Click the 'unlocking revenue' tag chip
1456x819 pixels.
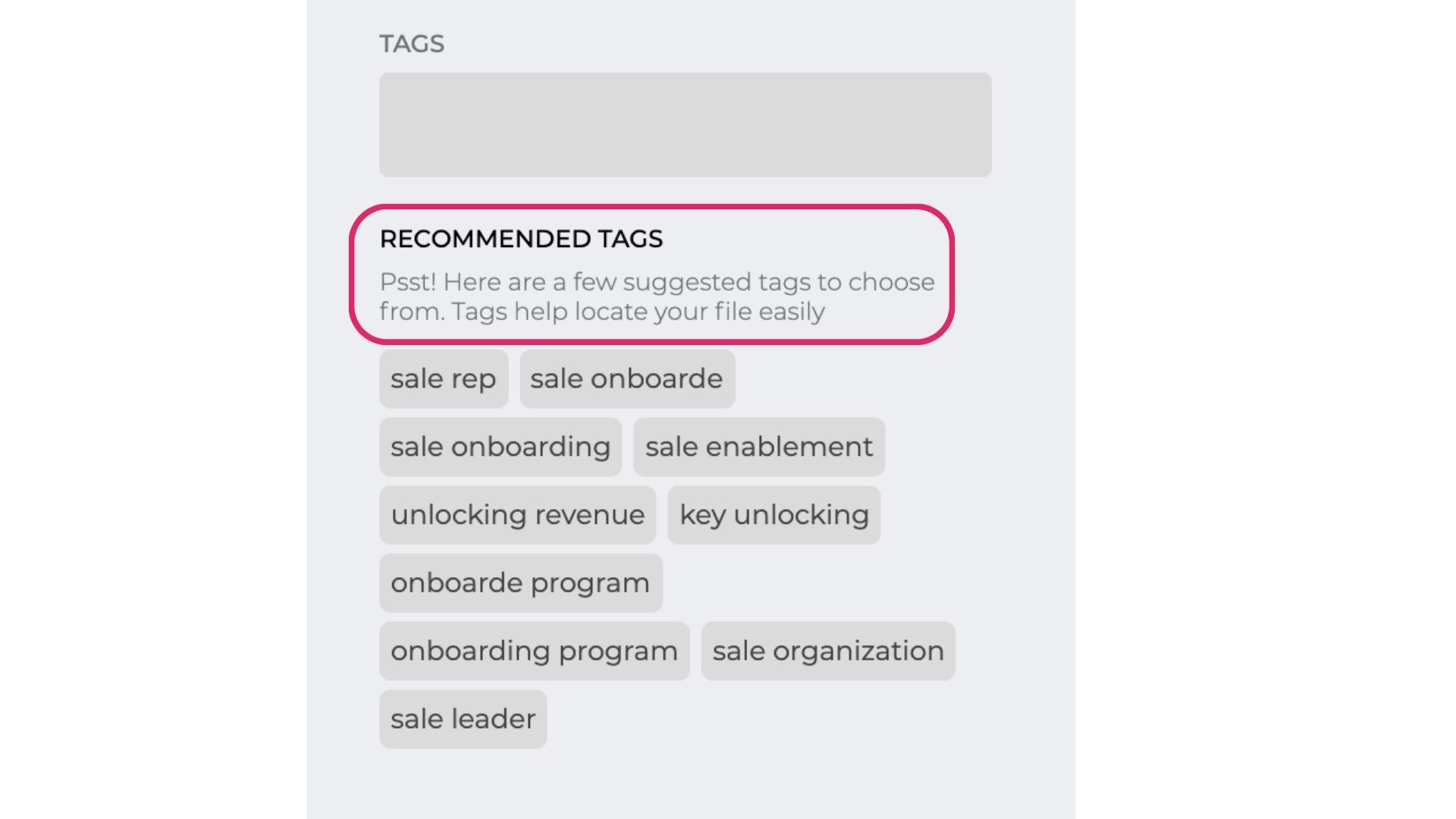pos(517,514)
